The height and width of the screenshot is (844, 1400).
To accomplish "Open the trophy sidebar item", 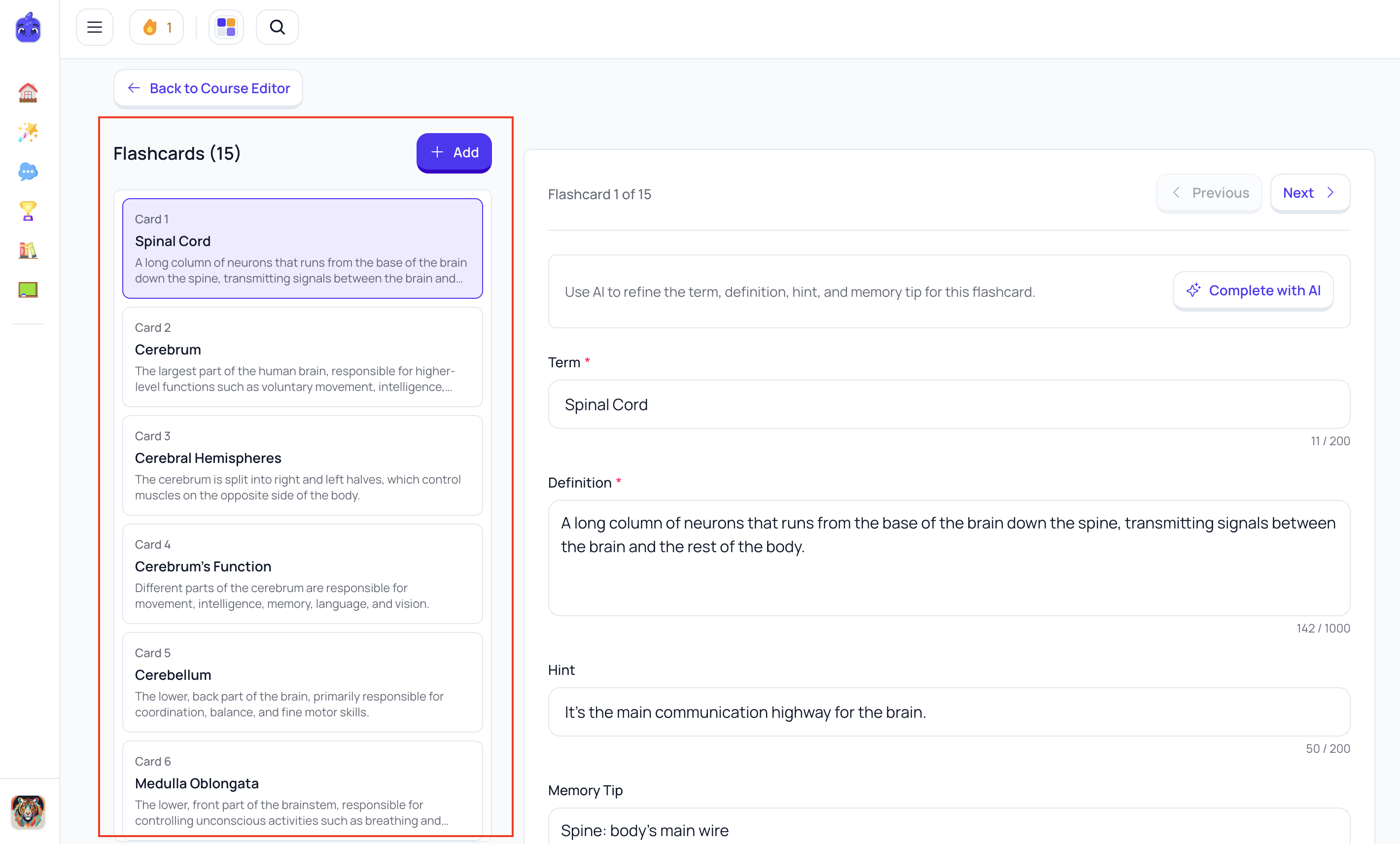I will 28,211.
